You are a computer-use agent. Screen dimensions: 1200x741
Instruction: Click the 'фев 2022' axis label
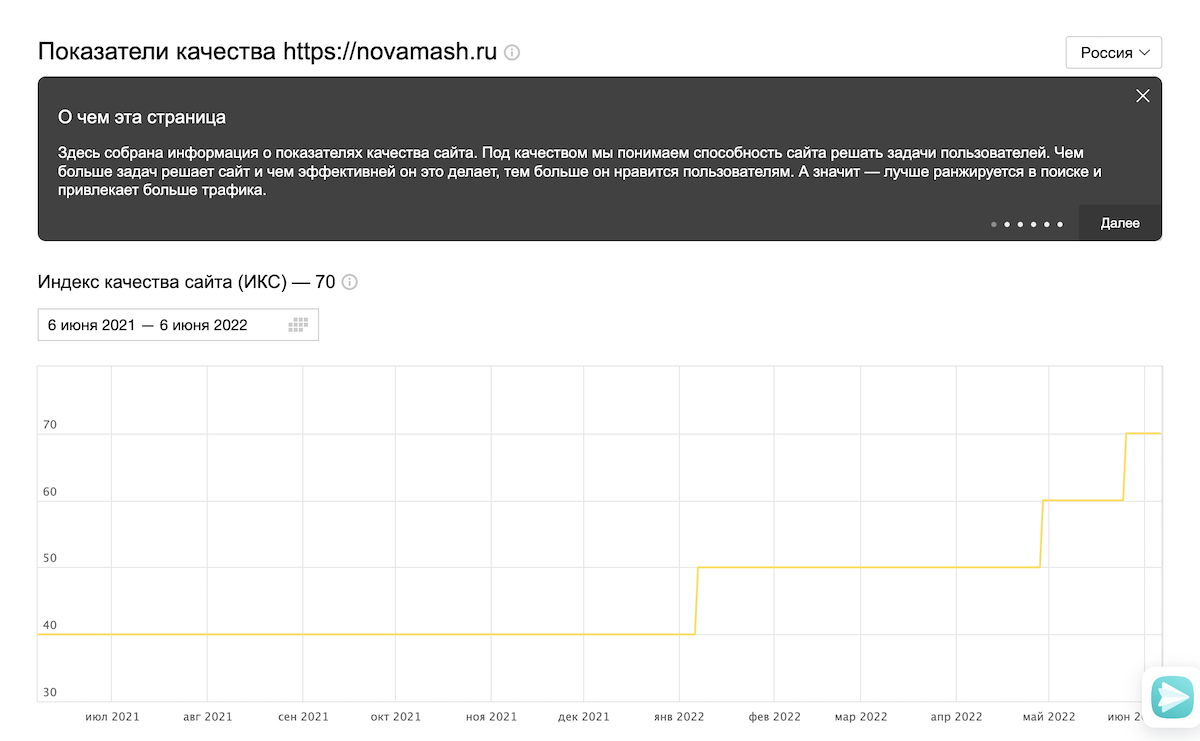coord(775,717)
